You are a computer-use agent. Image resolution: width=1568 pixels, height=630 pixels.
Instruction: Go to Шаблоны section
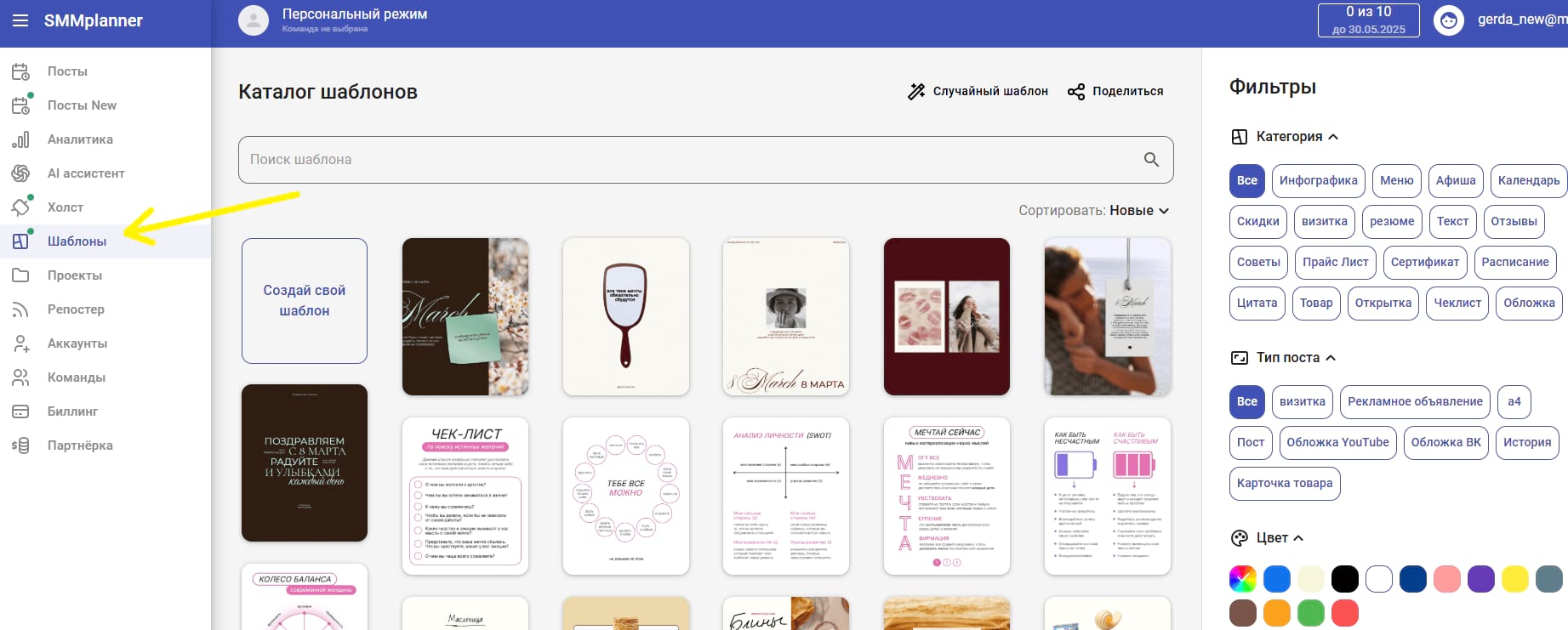coord(105,241)
